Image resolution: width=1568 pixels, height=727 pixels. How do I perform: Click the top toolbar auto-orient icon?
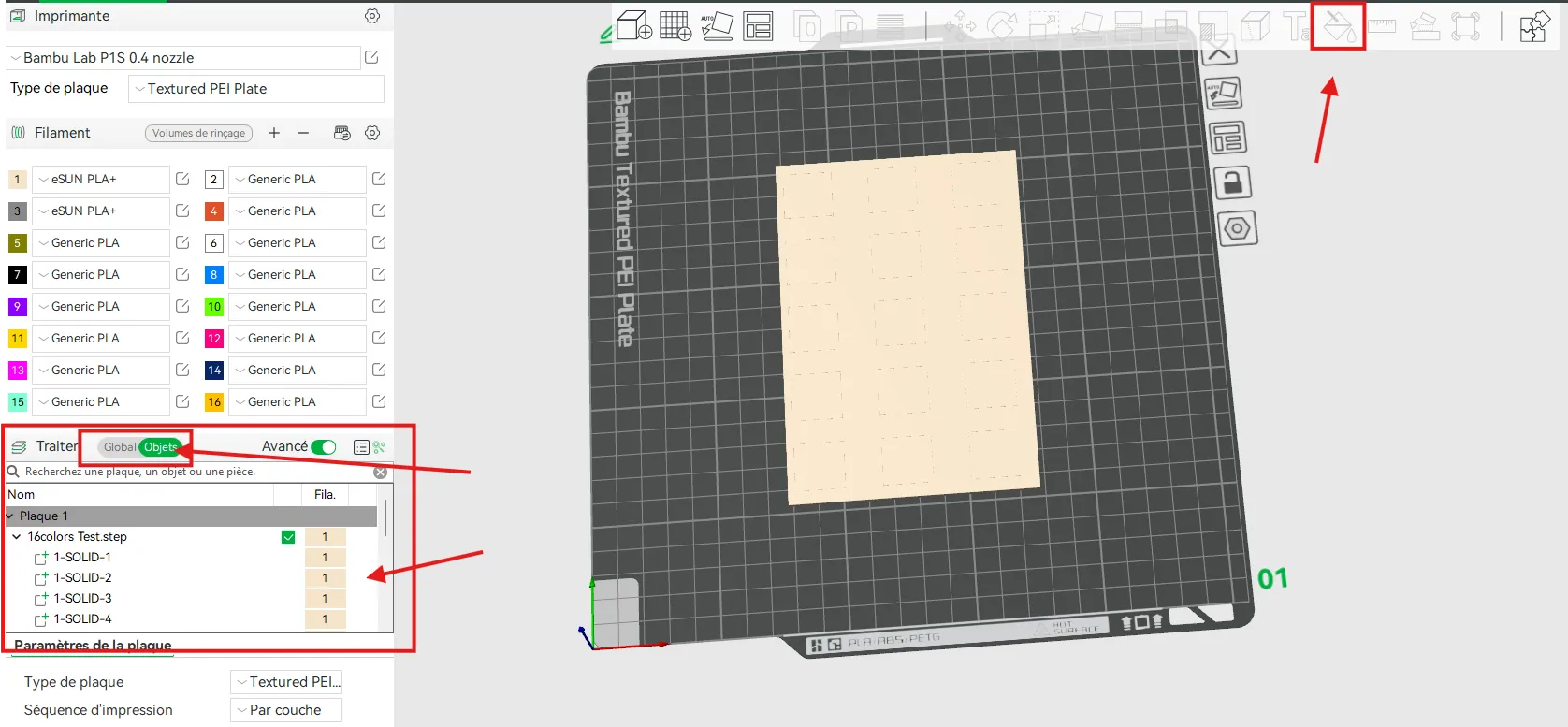coord(717,25)
